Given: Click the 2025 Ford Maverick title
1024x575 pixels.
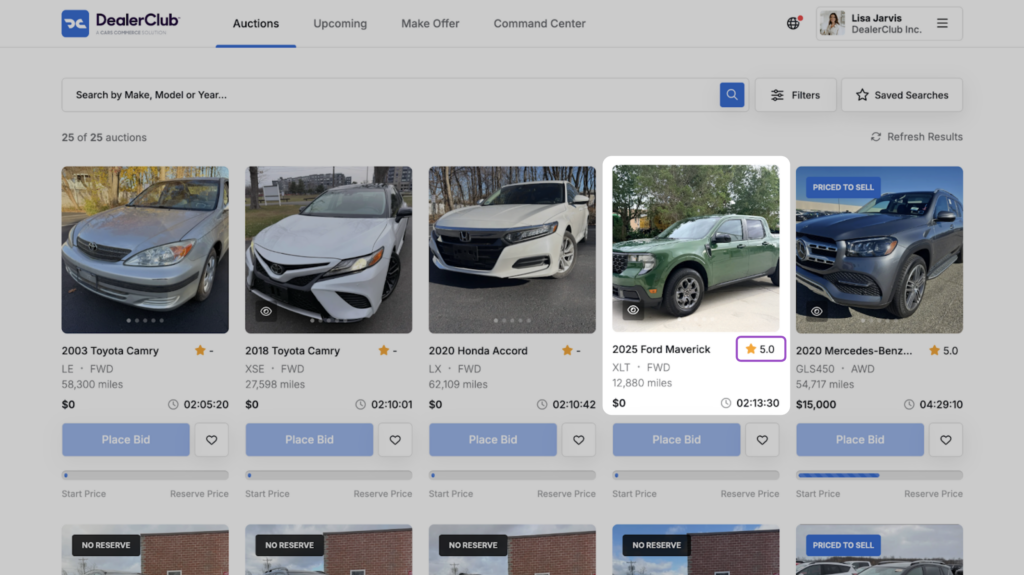Looking at the screenshot, I should [661, 350].
